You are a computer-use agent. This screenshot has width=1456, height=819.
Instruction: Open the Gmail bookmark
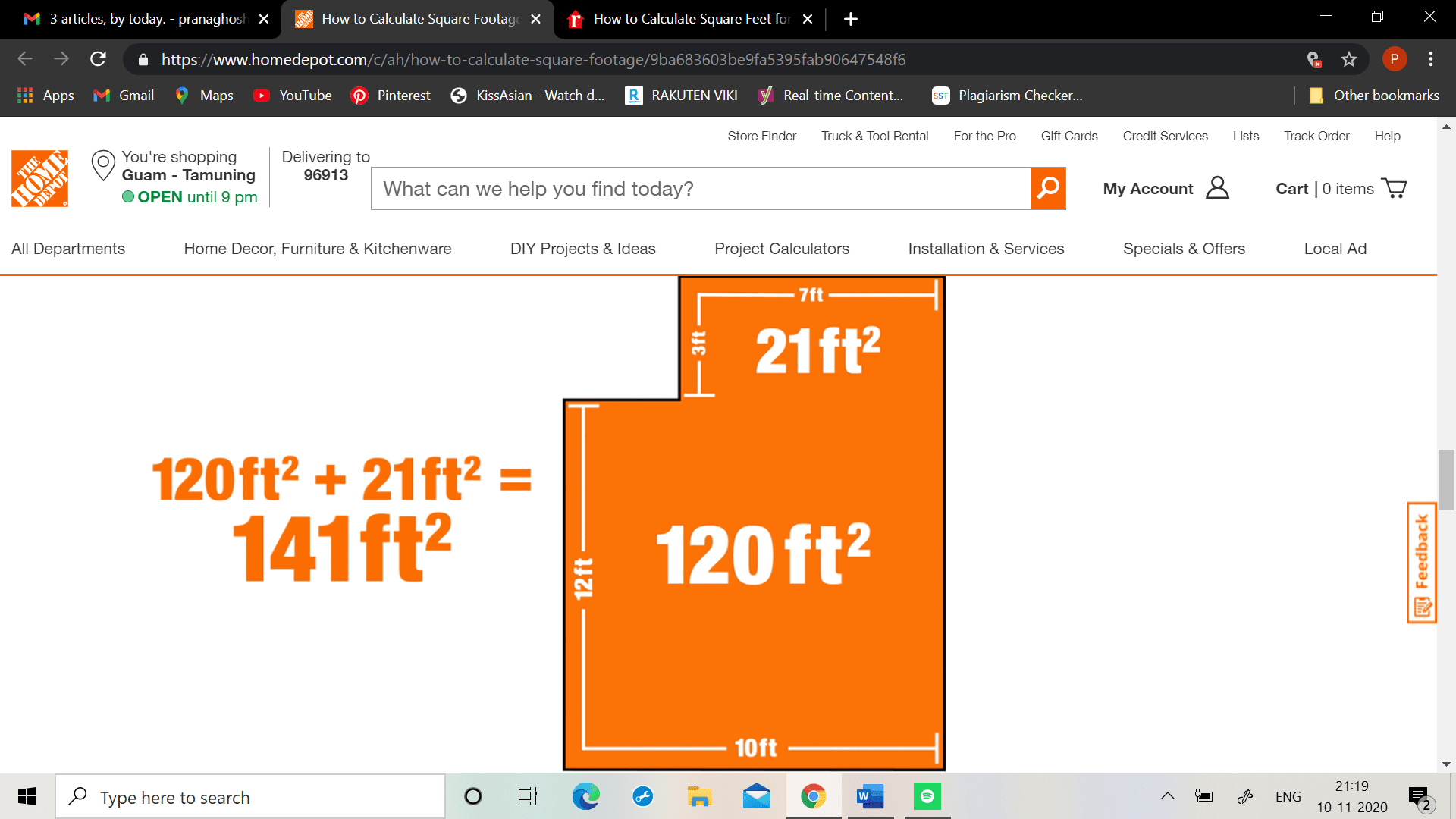coord(122,96)
